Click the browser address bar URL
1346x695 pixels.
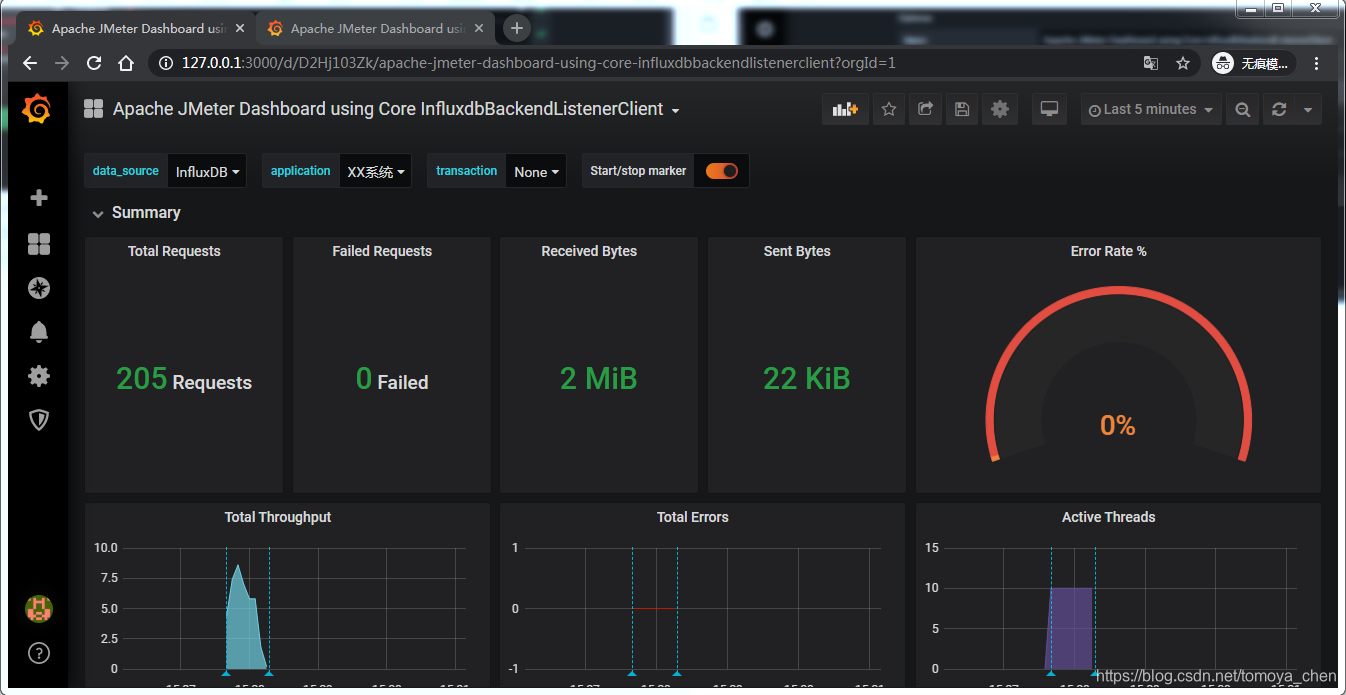[x=538, y=62]
